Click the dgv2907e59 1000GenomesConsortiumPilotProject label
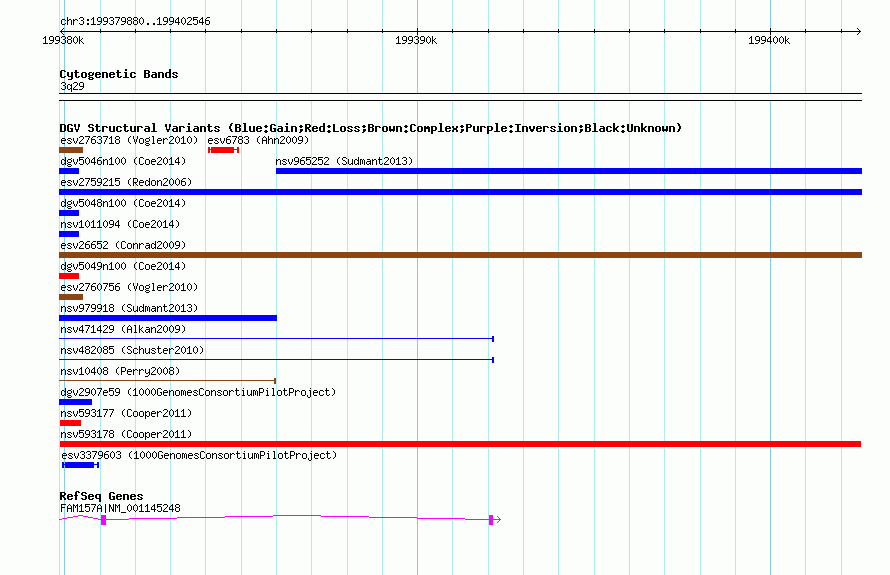 click(198, 392)
